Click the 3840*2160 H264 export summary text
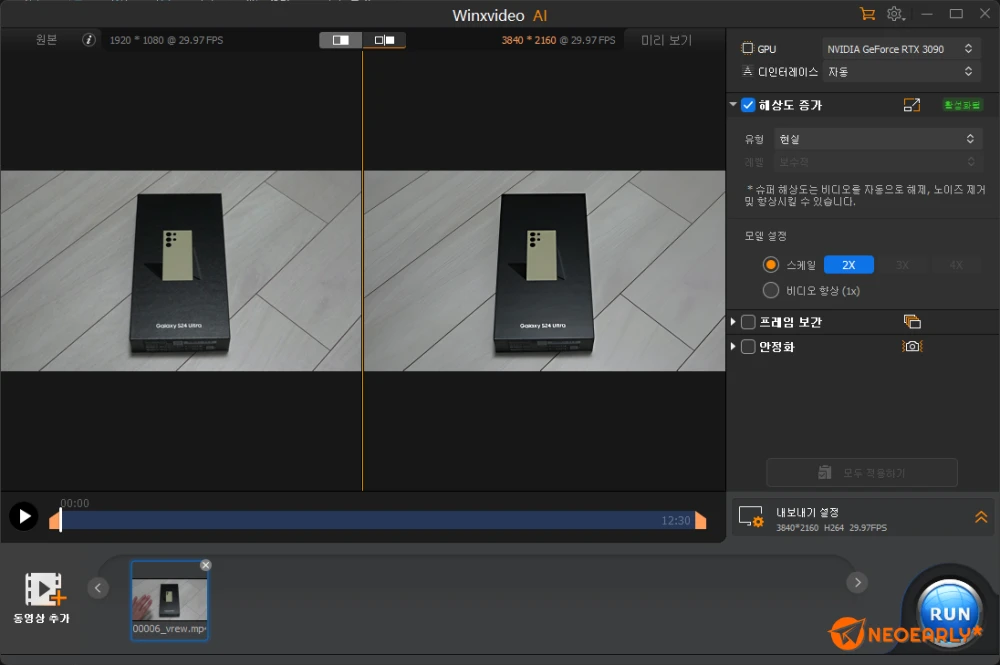The image size is (1000, 665). (x=831, y=528)
